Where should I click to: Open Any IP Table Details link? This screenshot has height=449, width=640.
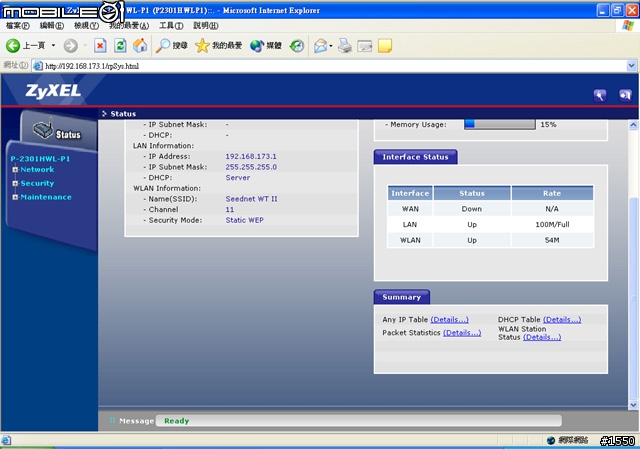tap(449, 320)
